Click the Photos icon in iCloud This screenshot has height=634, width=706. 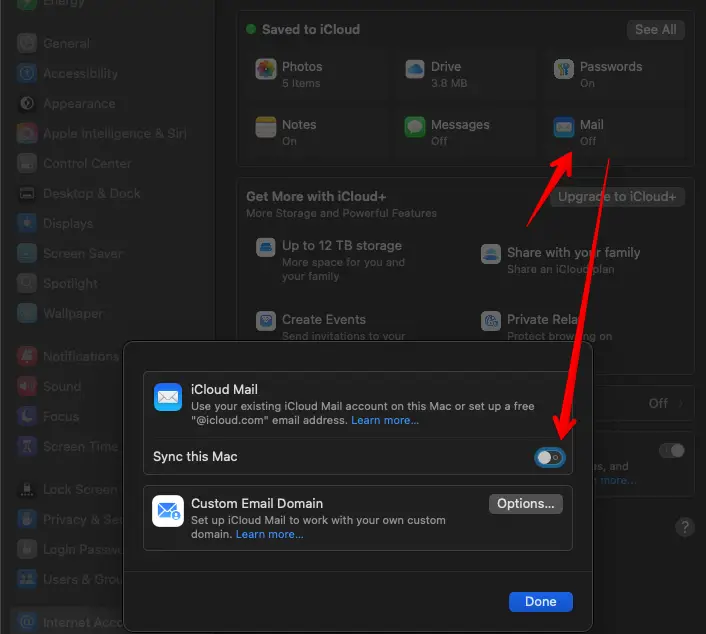coord(265,69)
